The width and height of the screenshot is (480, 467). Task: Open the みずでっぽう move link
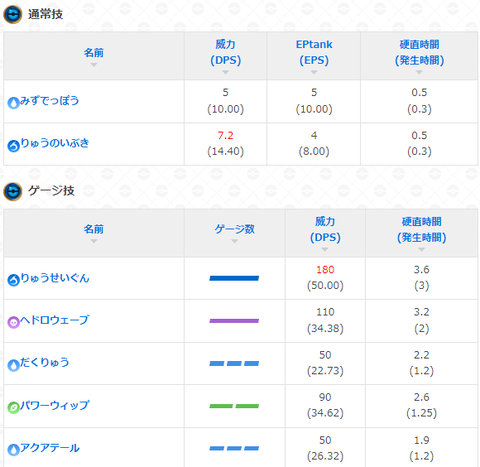click(49, 101)
